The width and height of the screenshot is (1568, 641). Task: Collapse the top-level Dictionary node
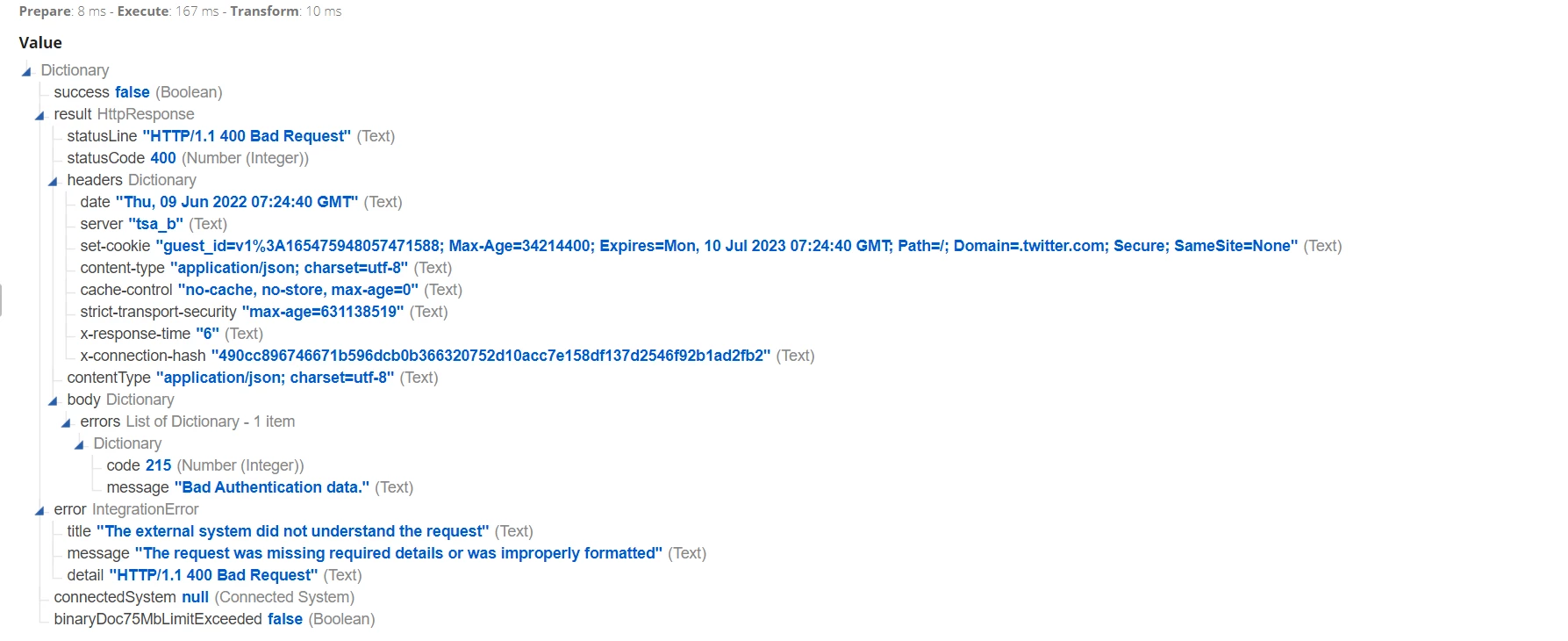coord(26,71)
